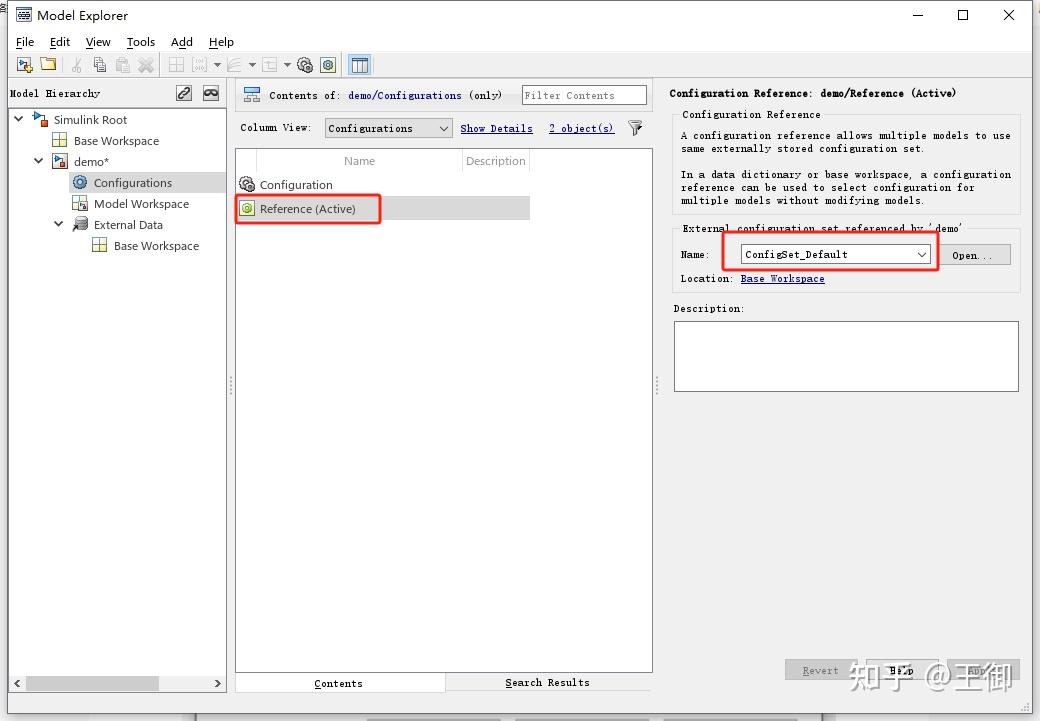
Task: Click the Open... button for the configuration set
Action: click(975, 254)
